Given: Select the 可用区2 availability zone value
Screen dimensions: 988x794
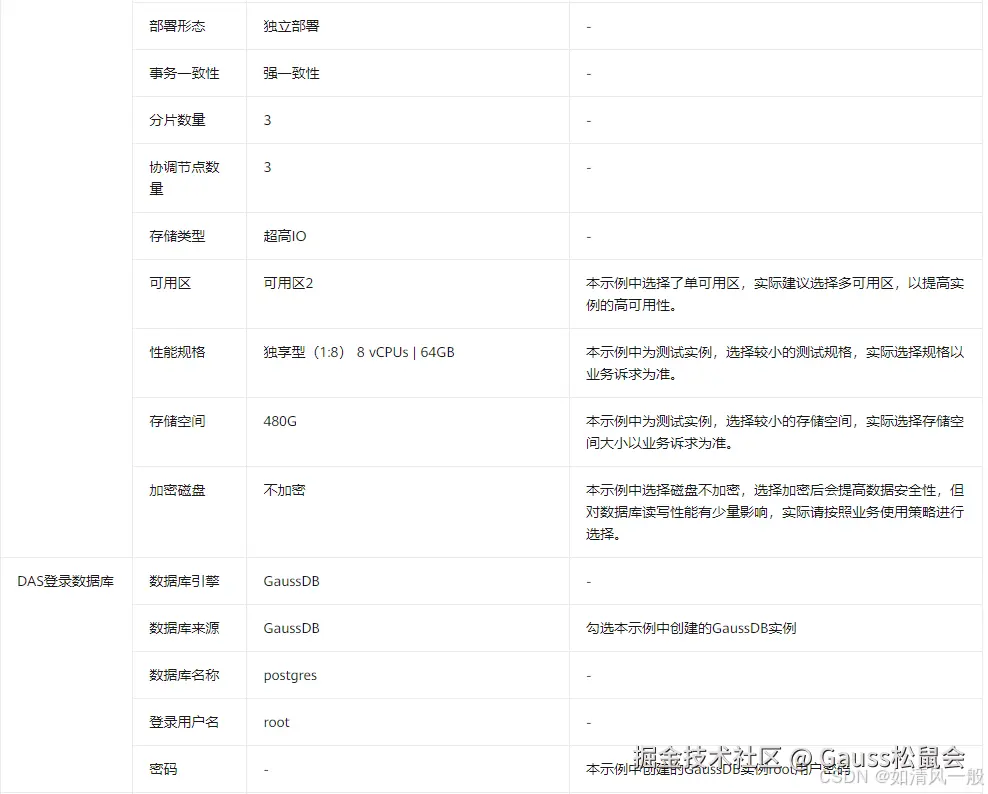Looking at the screenshot, I should click(x=287, y=283).
